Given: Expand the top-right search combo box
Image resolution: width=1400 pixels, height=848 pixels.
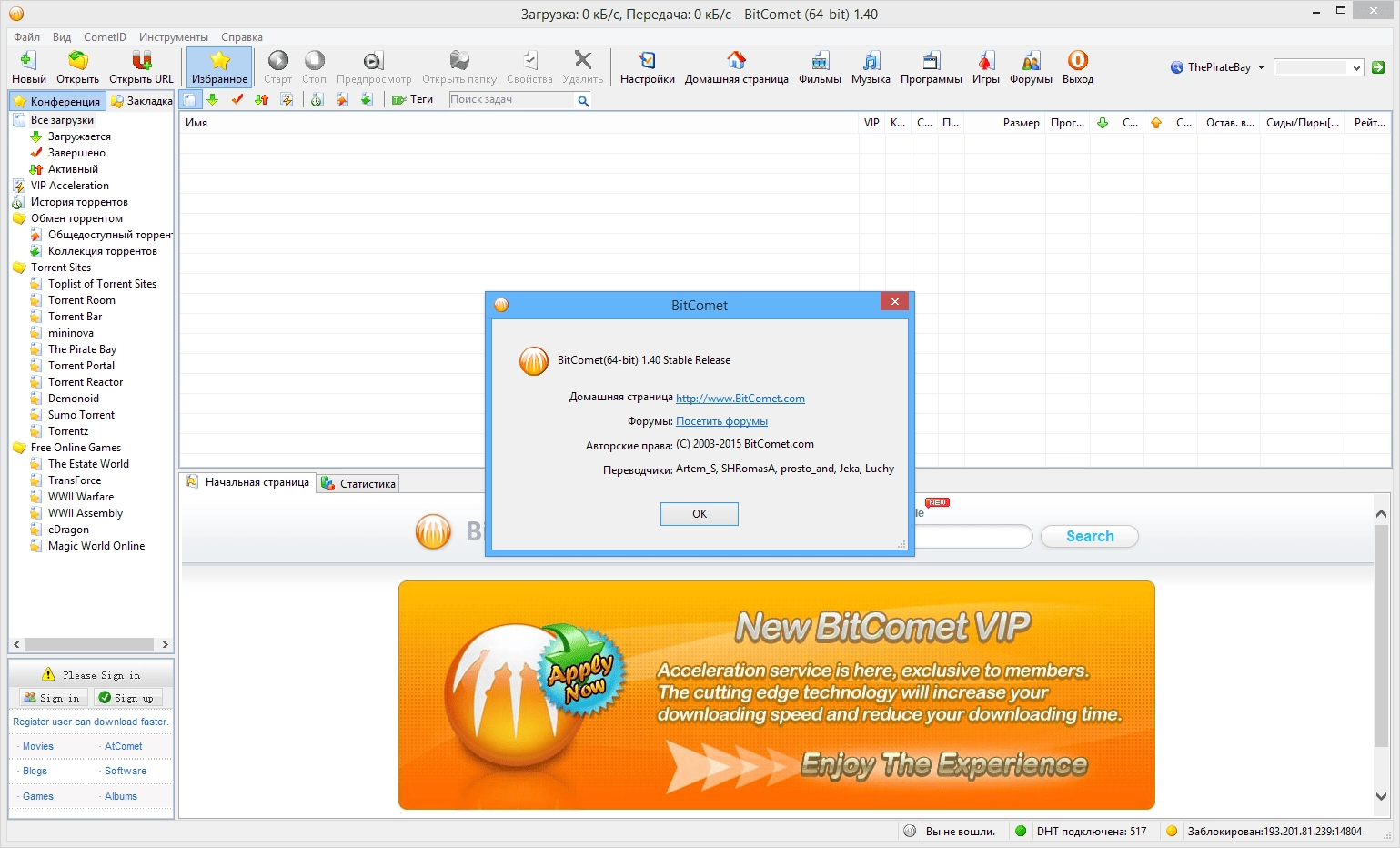Looking at the screenshot, I should coord(1356,67).
